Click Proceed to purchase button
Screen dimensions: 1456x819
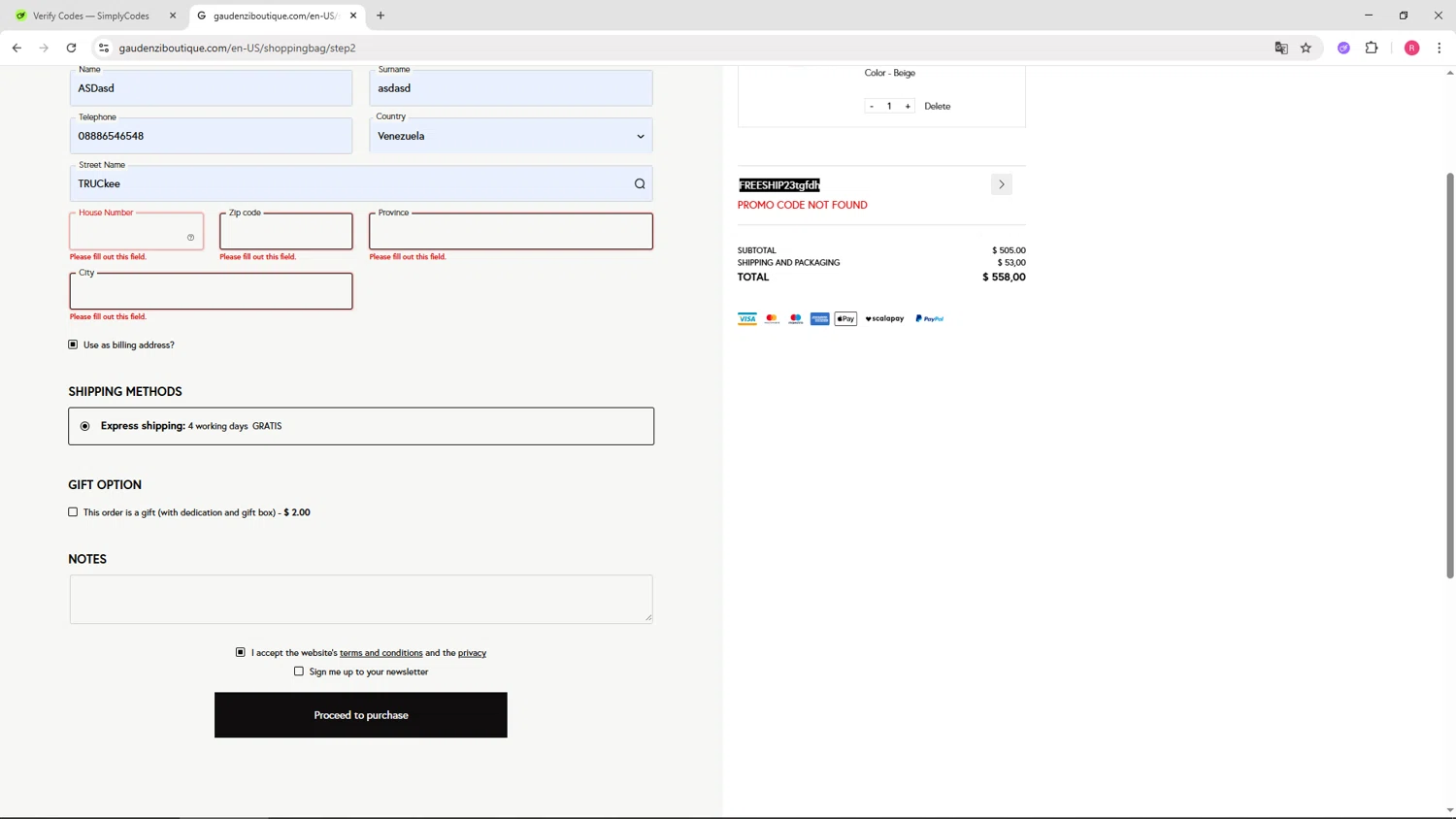pos(361,715)
